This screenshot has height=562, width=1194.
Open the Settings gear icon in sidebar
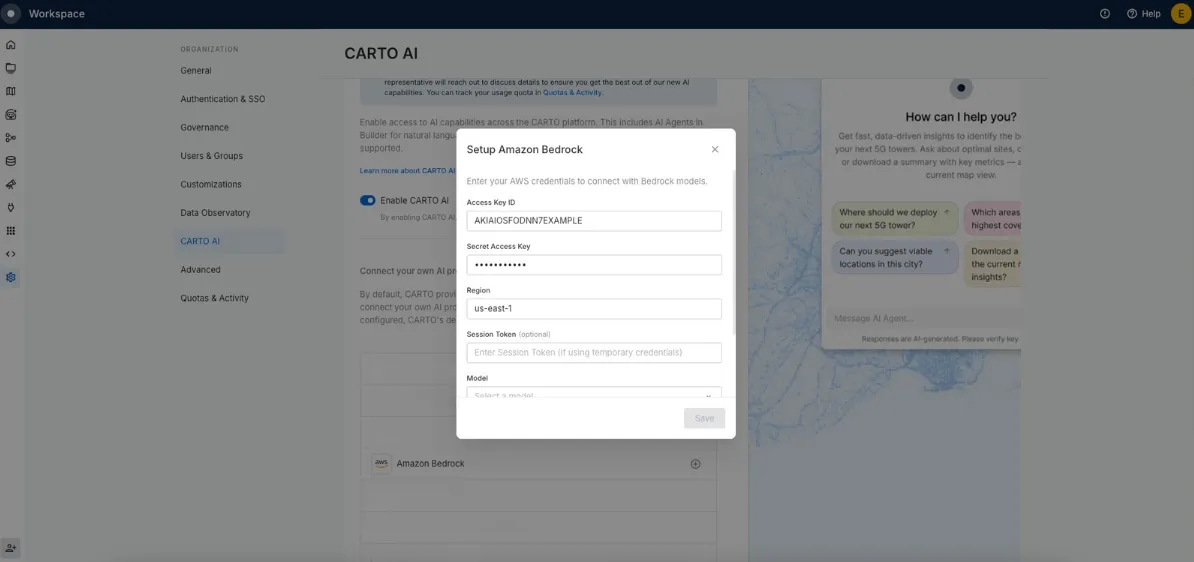point(11,278)
